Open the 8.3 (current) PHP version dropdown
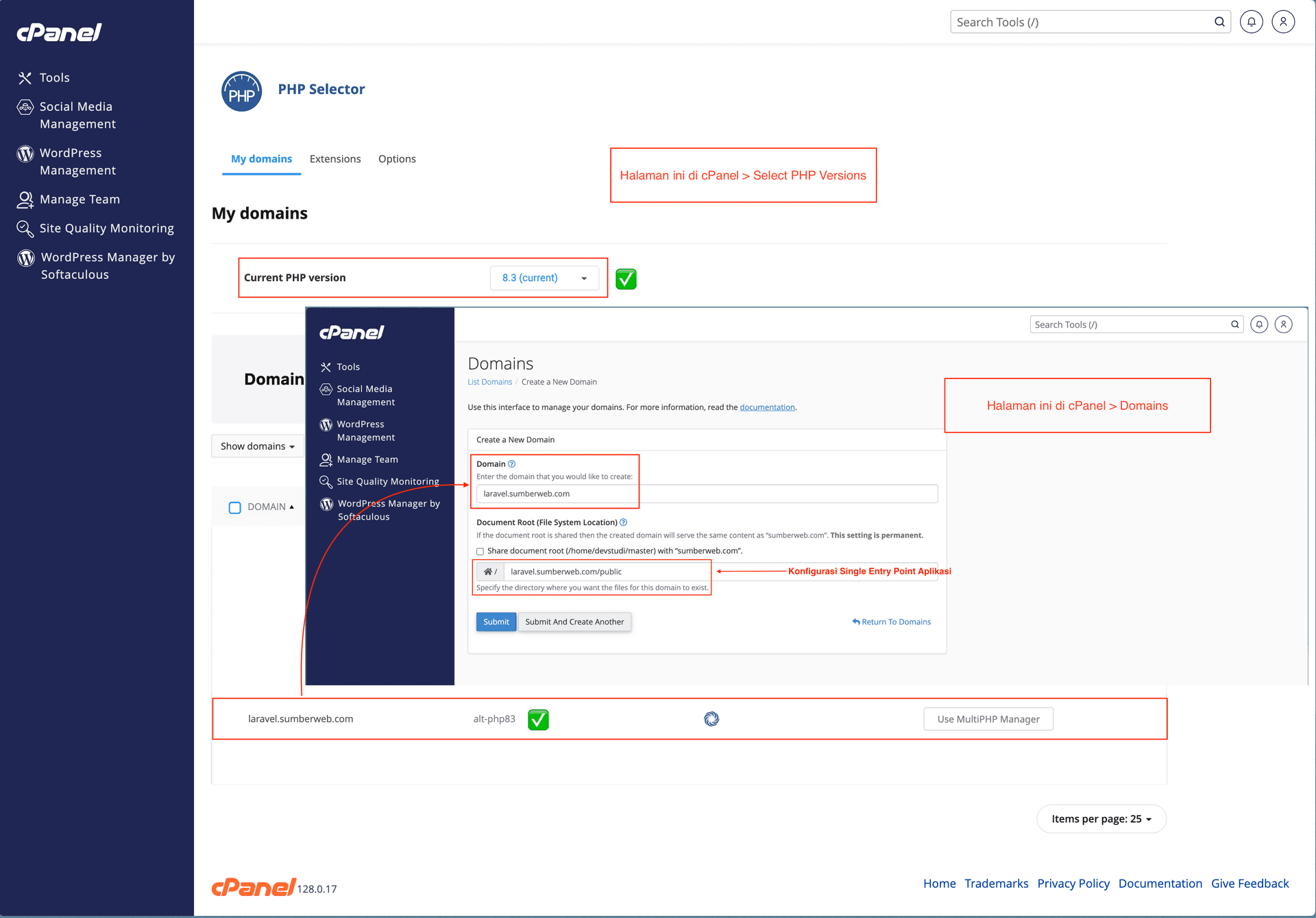 pyautogui.click(x=544, y=278)
